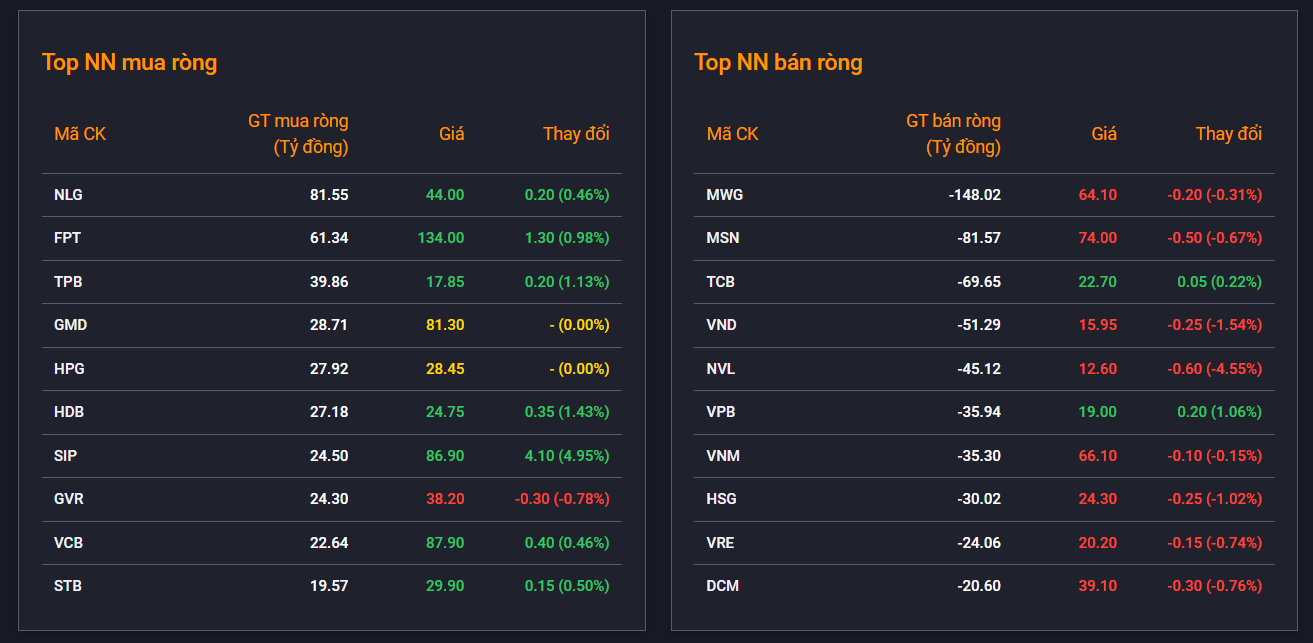Click Thay đổi header in net sell table
Image resolution: width=1313 pixels, height=643 pixels.
pos(1228,134)
